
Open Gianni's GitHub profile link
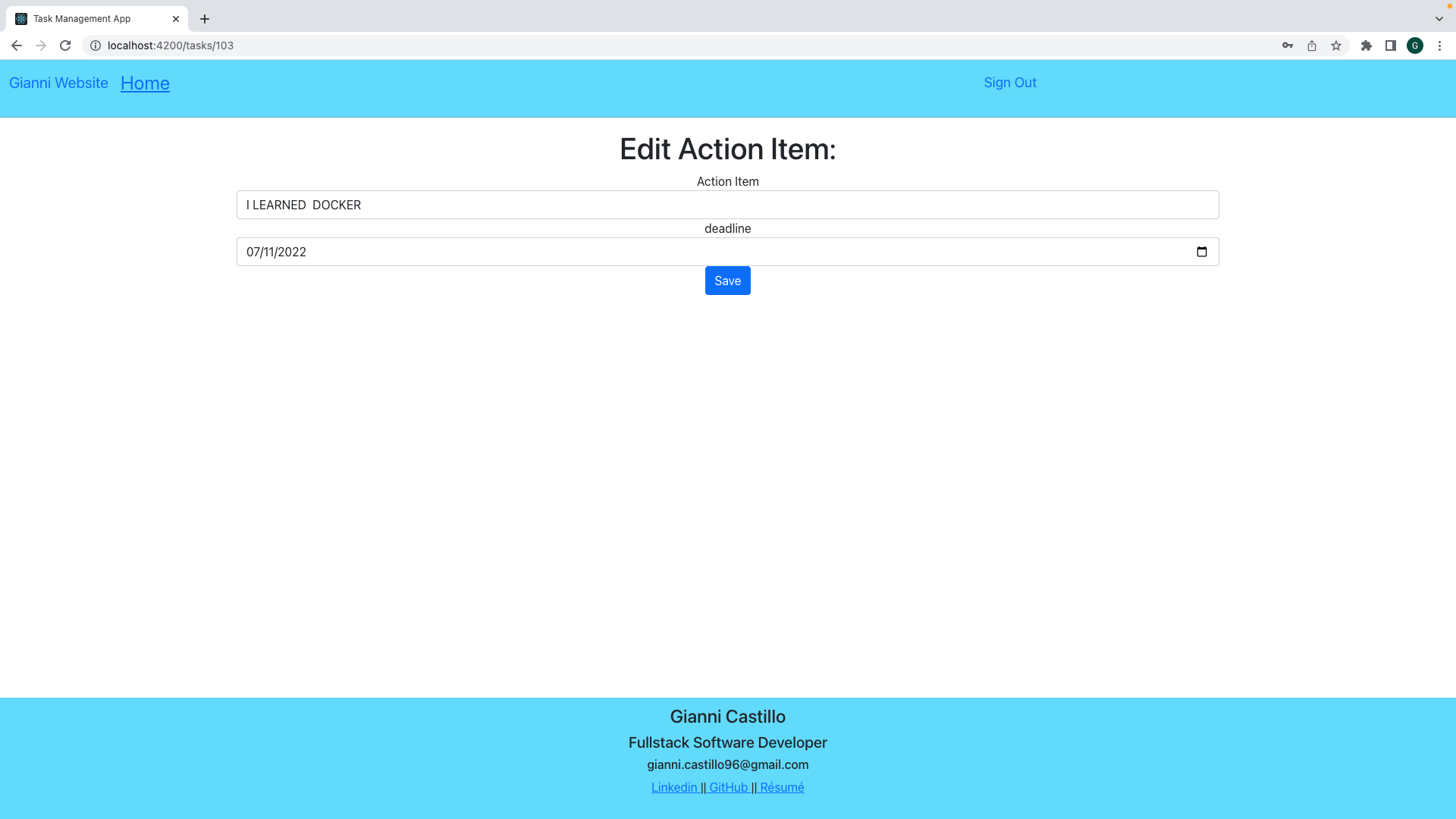pos(730,787)
